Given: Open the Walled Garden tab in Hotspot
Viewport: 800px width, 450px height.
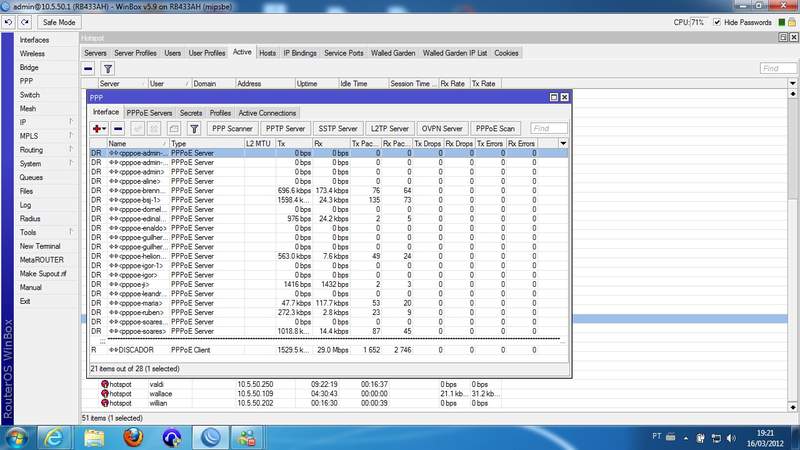Looking at the screenshot, I should (394, 52).
